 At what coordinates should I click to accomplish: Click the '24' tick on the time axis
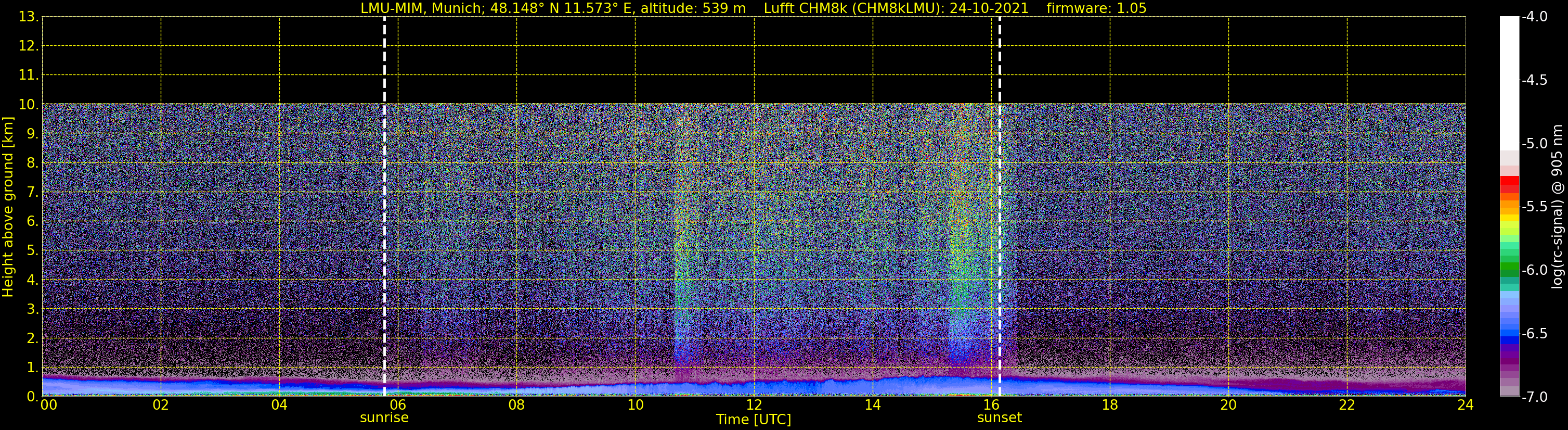(1465, 405)
